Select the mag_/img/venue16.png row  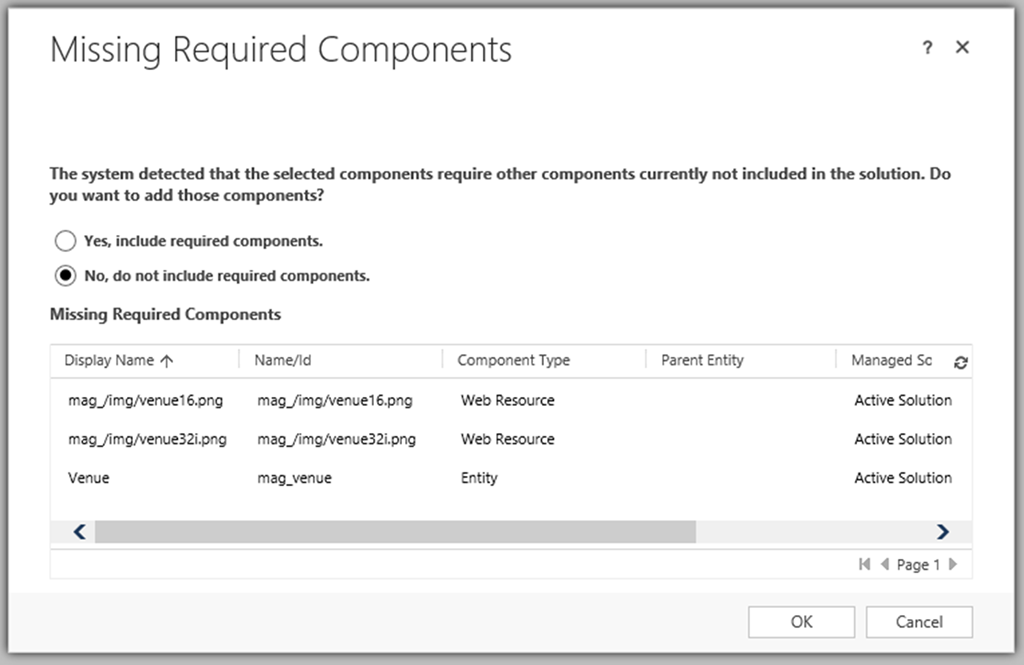click(x=146, y=400)
